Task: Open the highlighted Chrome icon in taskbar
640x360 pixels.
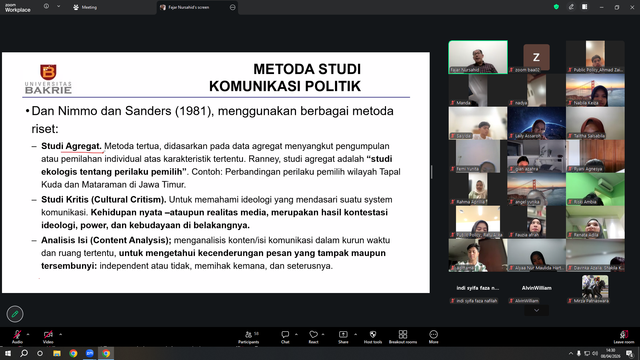Action: tap(106, 353)
